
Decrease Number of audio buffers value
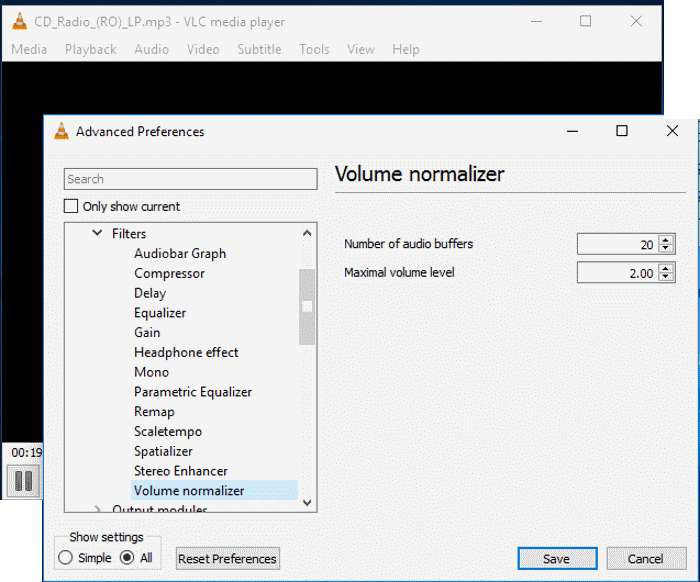point(666,248)
